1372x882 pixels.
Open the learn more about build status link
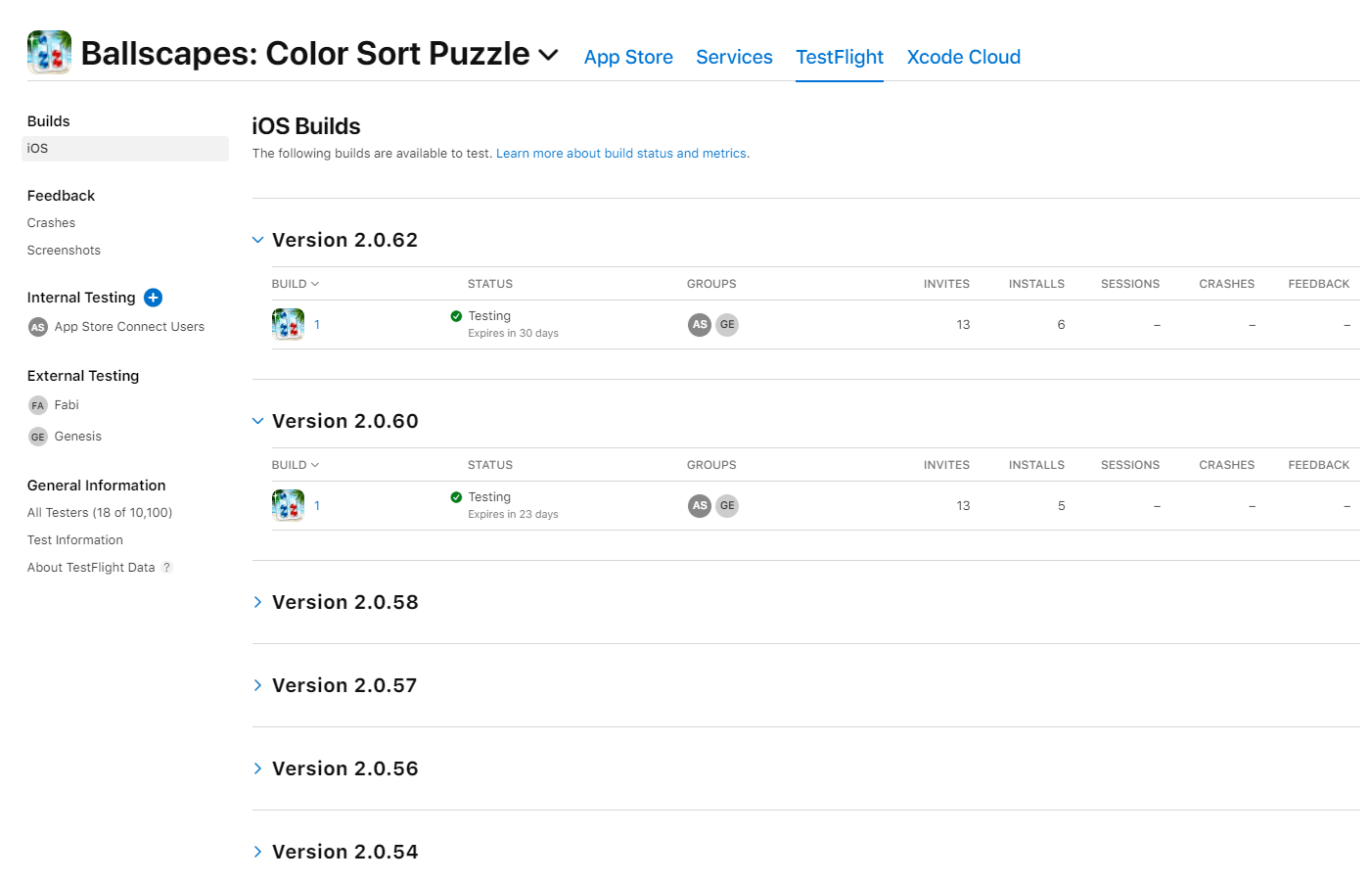(621, 153)
